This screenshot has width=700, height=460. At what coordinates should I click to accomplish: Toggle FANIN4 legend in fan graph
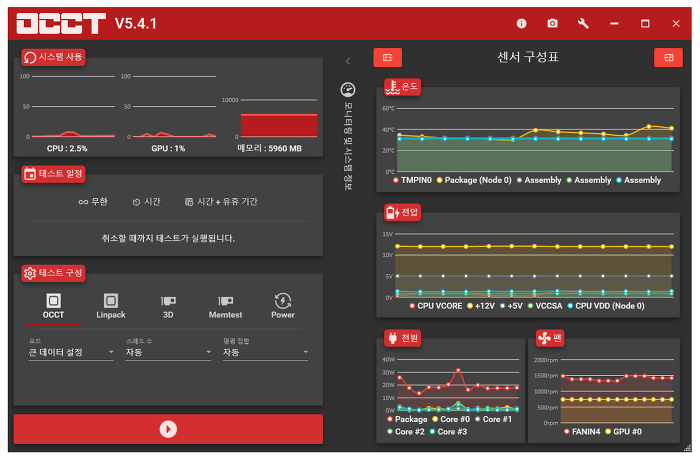(582, 432)
